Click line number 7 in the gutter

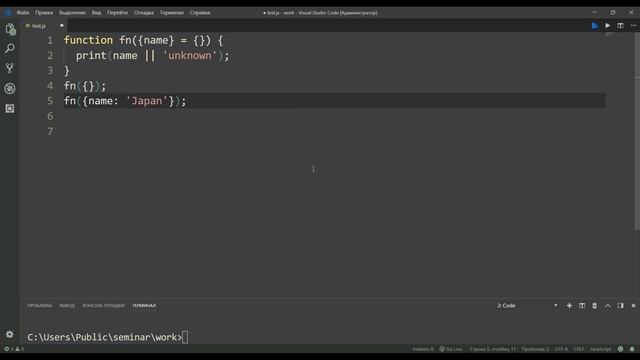(x=50, y=131)
